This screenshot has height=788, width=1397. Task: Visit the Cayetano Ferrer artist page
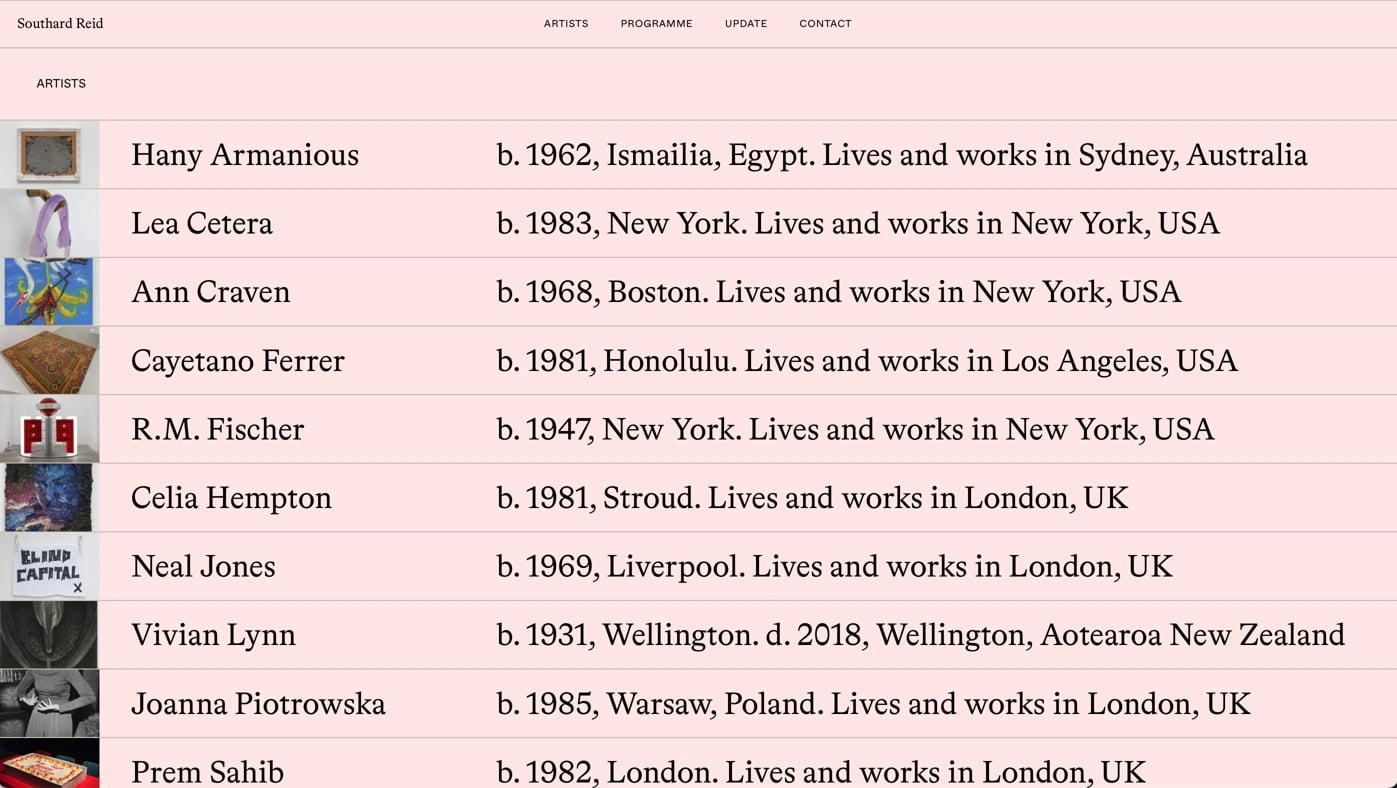pyautogui.click(x=238, y=361)
